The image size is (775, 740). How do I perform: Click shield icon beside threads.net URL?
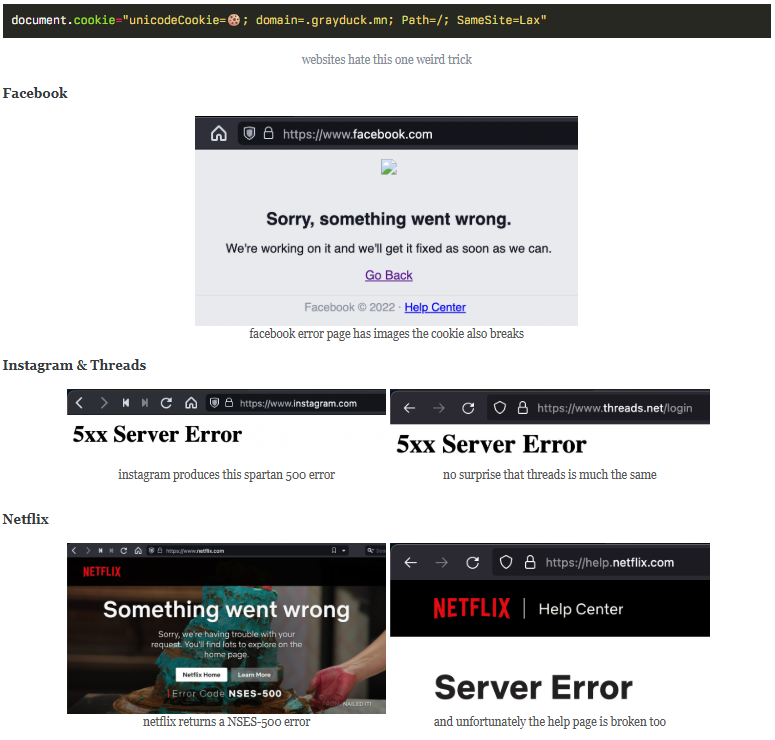coord(500,408)
